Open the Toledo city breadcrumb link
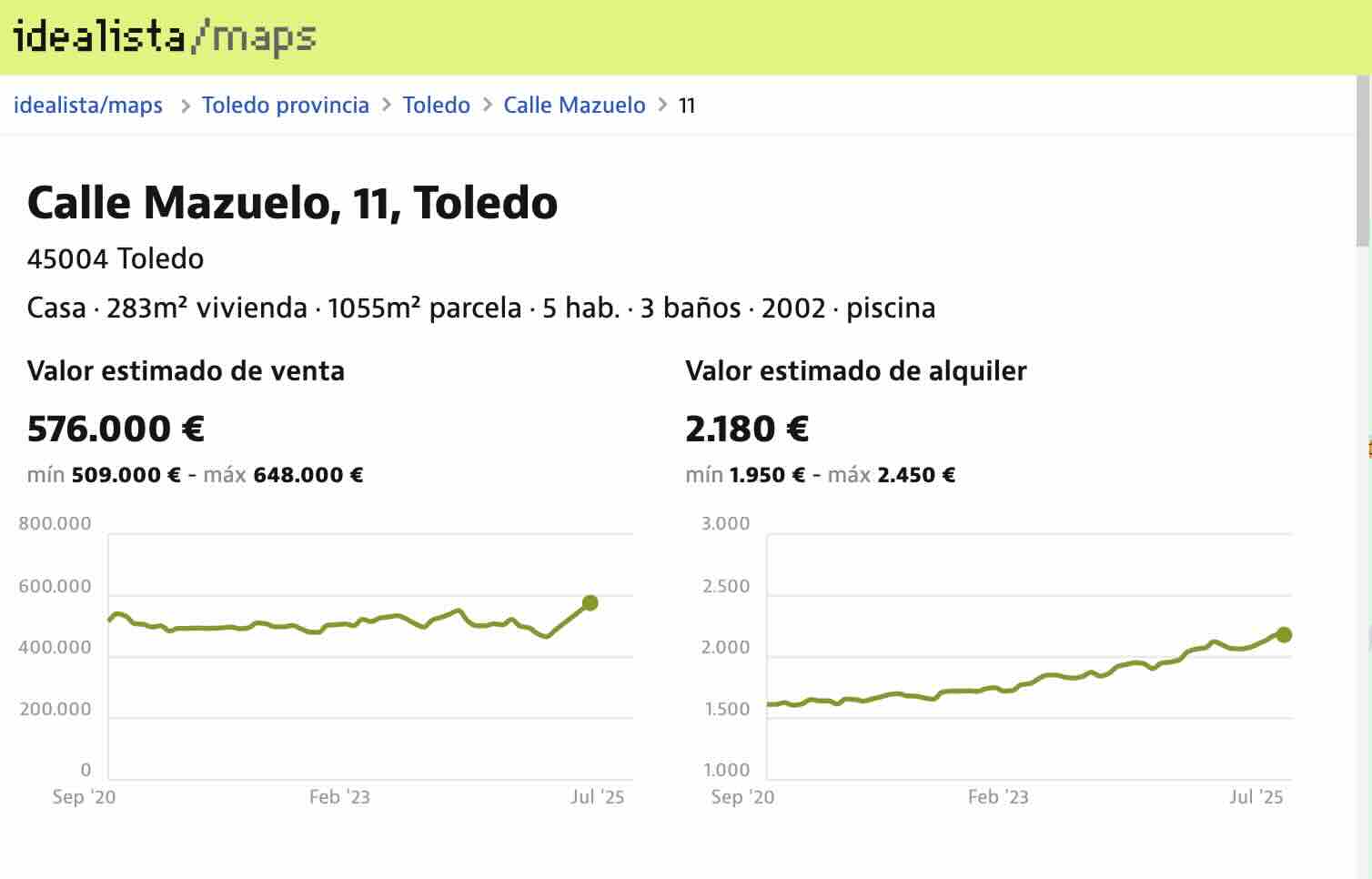 point(436,106)
